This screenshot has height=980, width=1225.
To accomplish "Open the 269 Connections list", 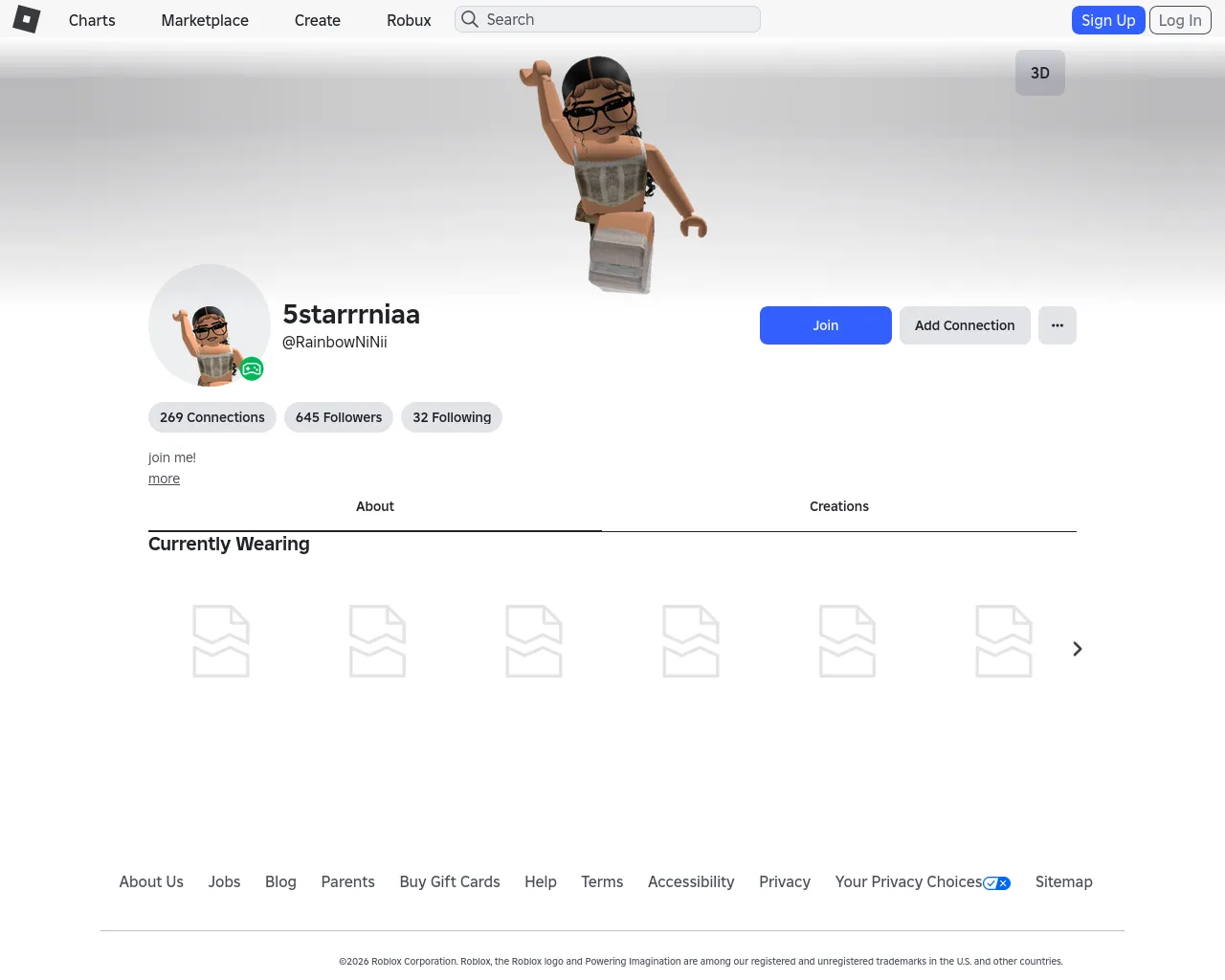I will pyautogui.click(x=212, y=417).
